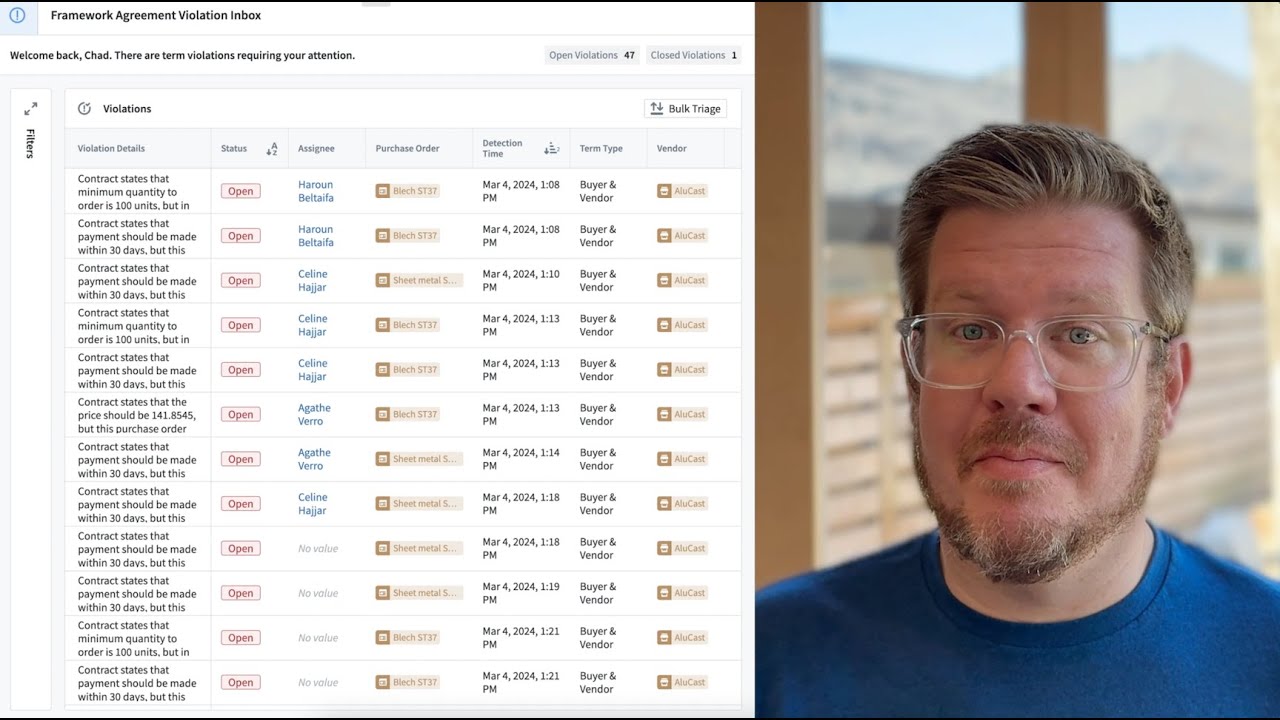Show Closed Violations 1 counter
Image resolution: width=1280 pixels, height=720 pixels.
[x=694, y=55]
